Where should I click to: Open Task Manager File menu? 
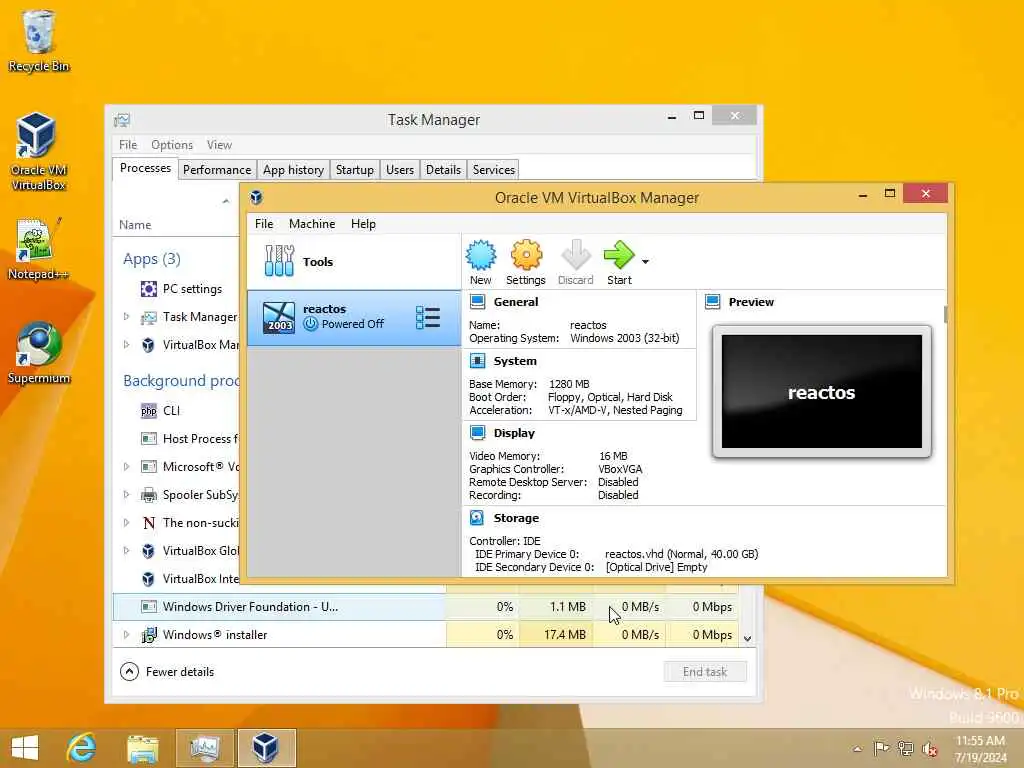pyautogui.click(x=128, y=144)
